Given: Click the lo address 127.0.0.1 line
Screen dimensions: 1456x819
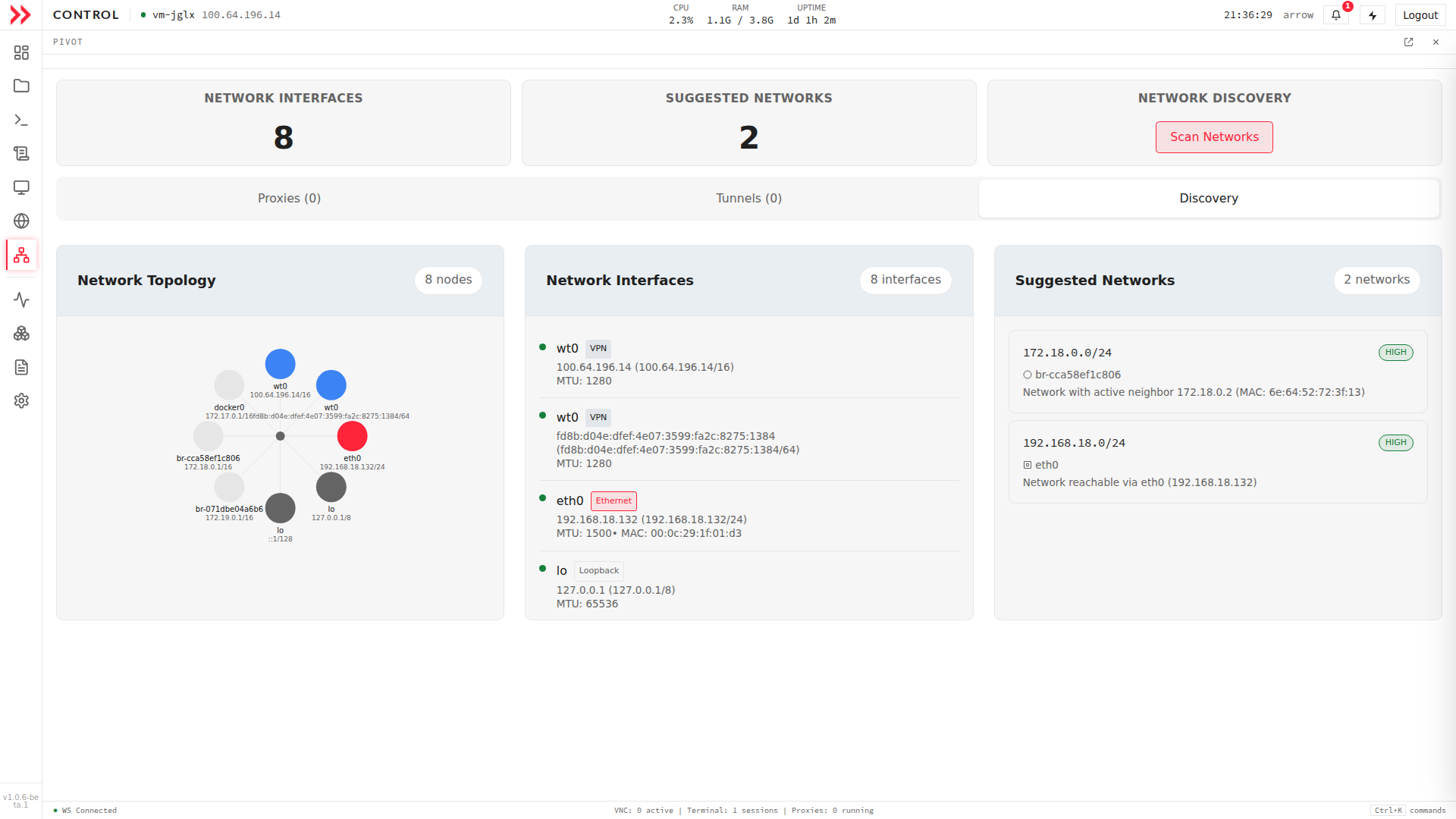Looking at the screenshot, I should 615,591.
